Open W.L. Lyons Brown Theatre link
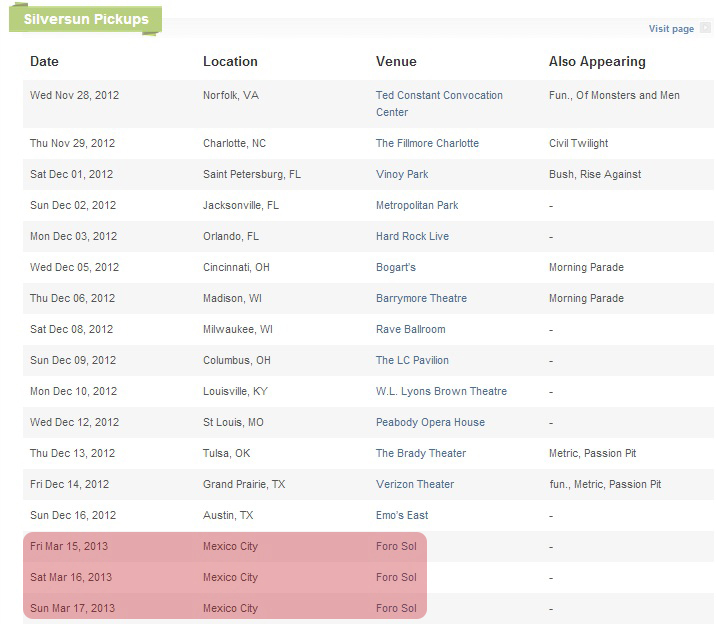716x624 pixels. click(x=441, y=391)
